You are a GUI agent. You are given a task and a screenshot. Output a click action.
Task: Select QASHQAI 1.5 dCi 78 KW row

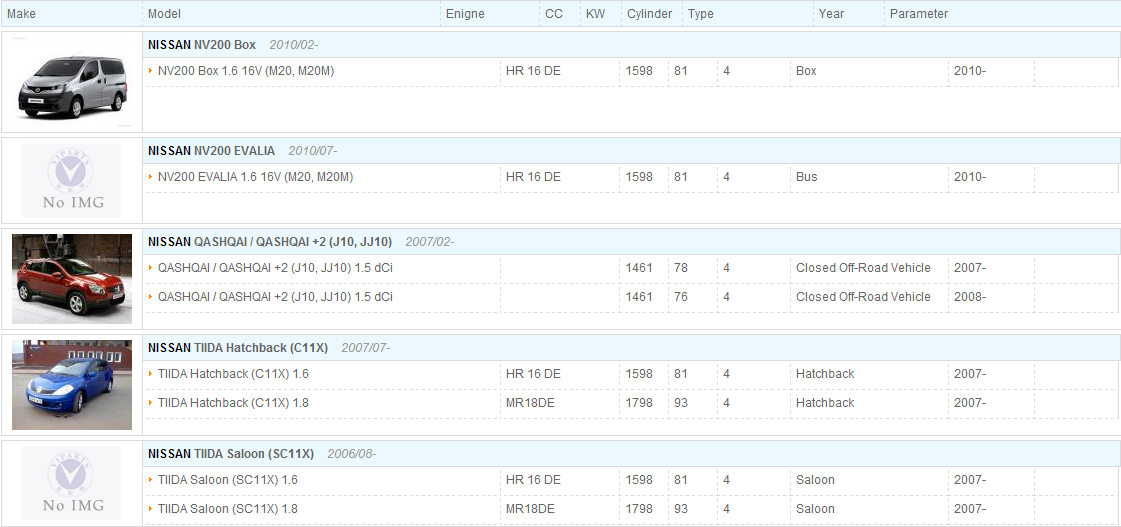tap(275, 267)
